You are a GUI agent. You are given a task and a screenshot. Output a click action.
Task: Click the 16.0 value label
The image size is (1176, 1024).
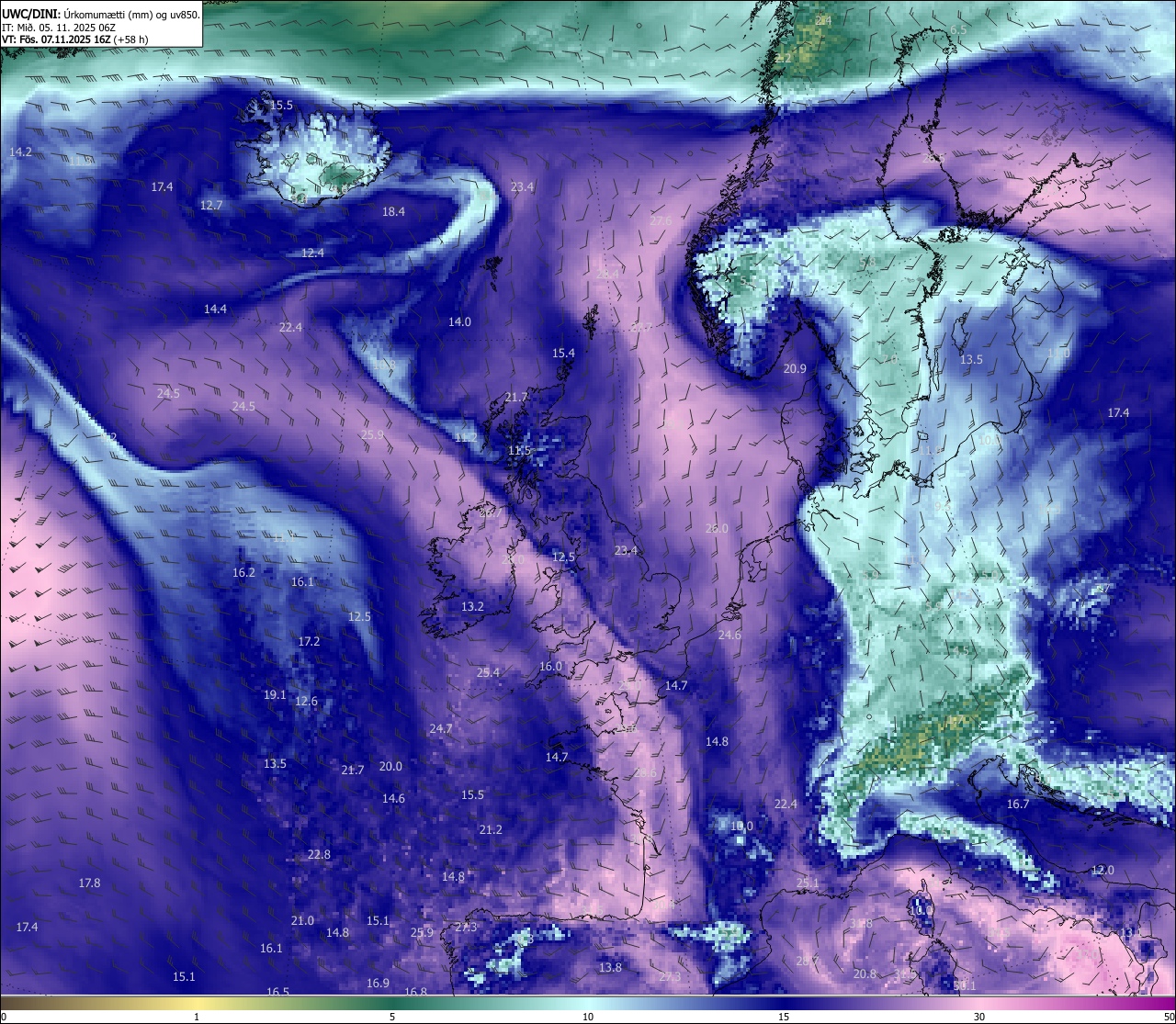[550, 666]
